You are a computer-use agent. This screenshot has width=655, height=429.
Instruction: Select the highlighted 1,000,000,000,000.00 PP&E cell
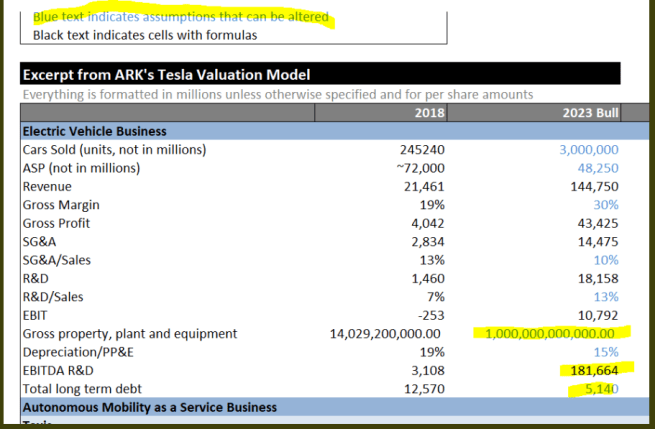point(552,333)
